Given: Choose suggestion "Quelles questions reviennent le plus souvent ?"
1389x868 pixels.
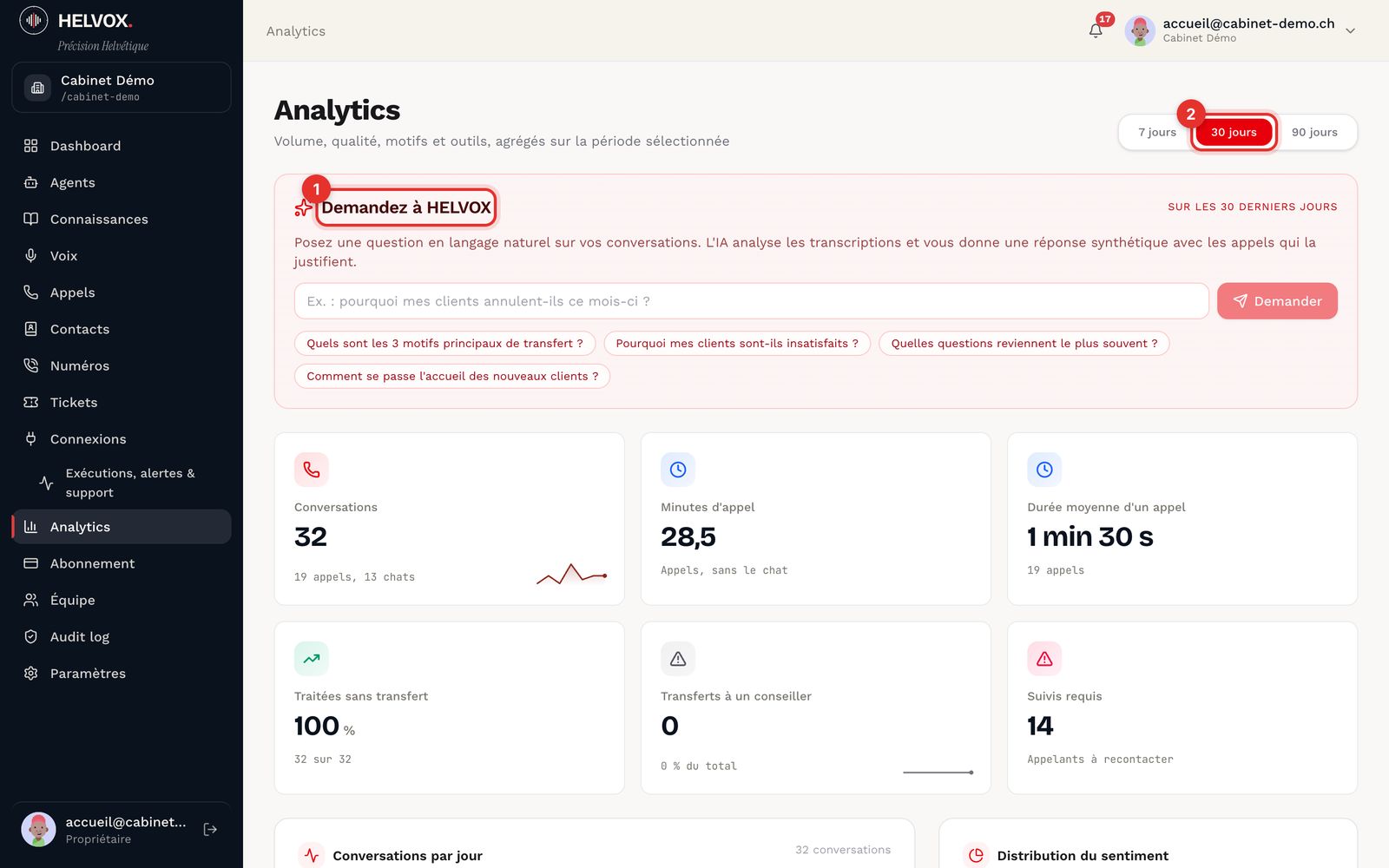Looking at the screenshot, I should point(1024,344).
